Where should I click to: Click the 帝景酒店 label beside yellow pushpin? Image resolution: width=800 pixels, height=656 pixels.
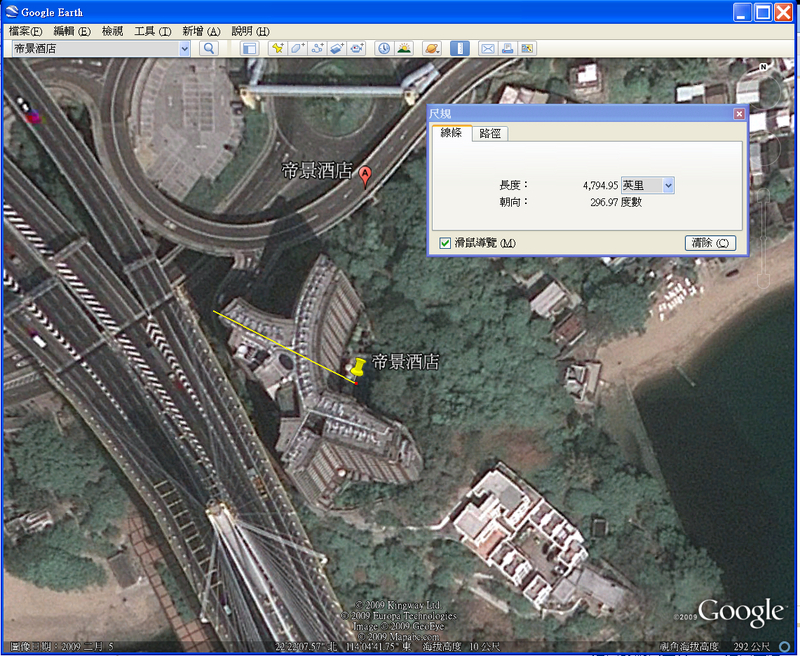pyautogui.click(x=406, y=362)
